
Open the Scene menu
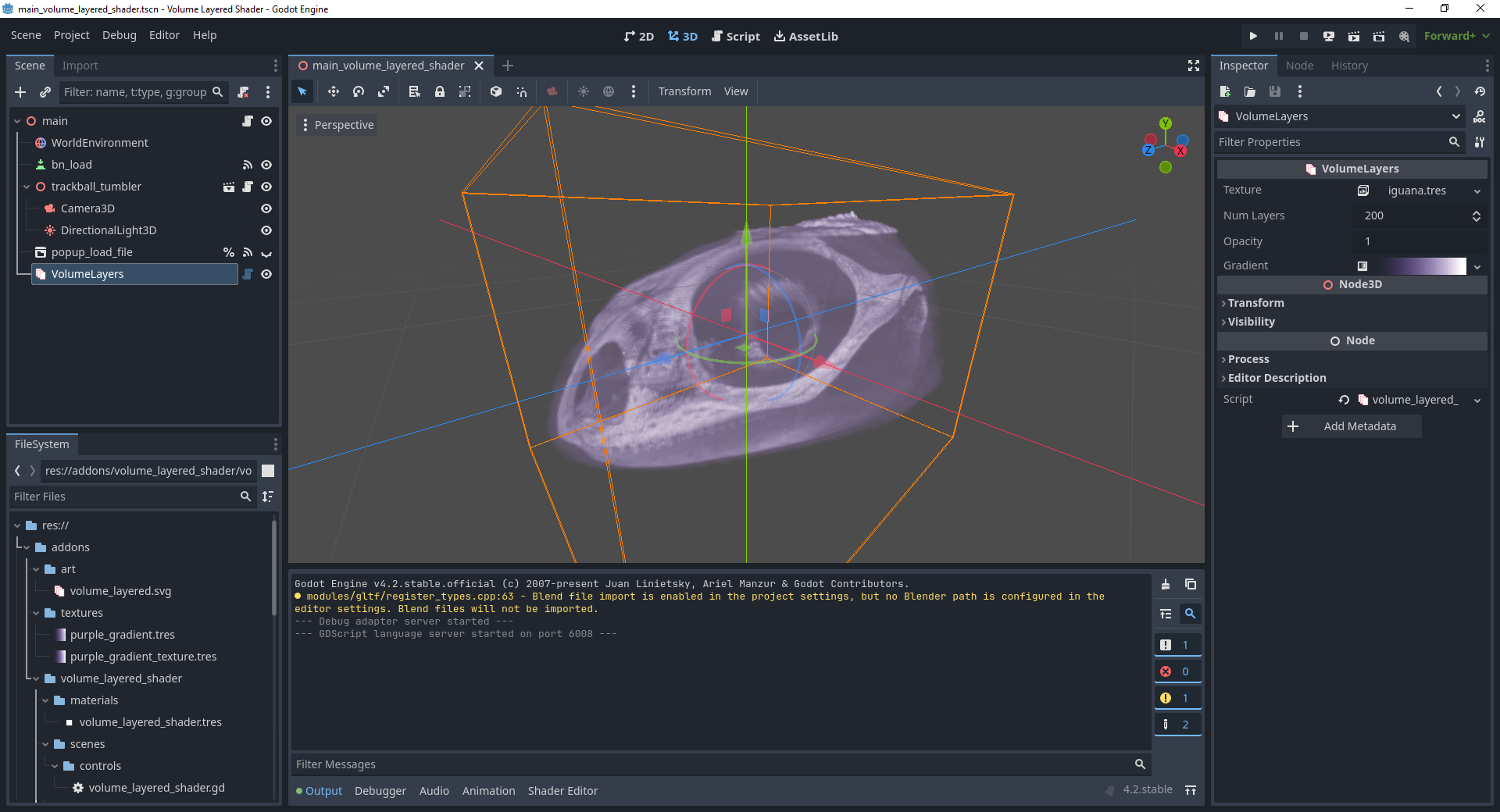26,35
